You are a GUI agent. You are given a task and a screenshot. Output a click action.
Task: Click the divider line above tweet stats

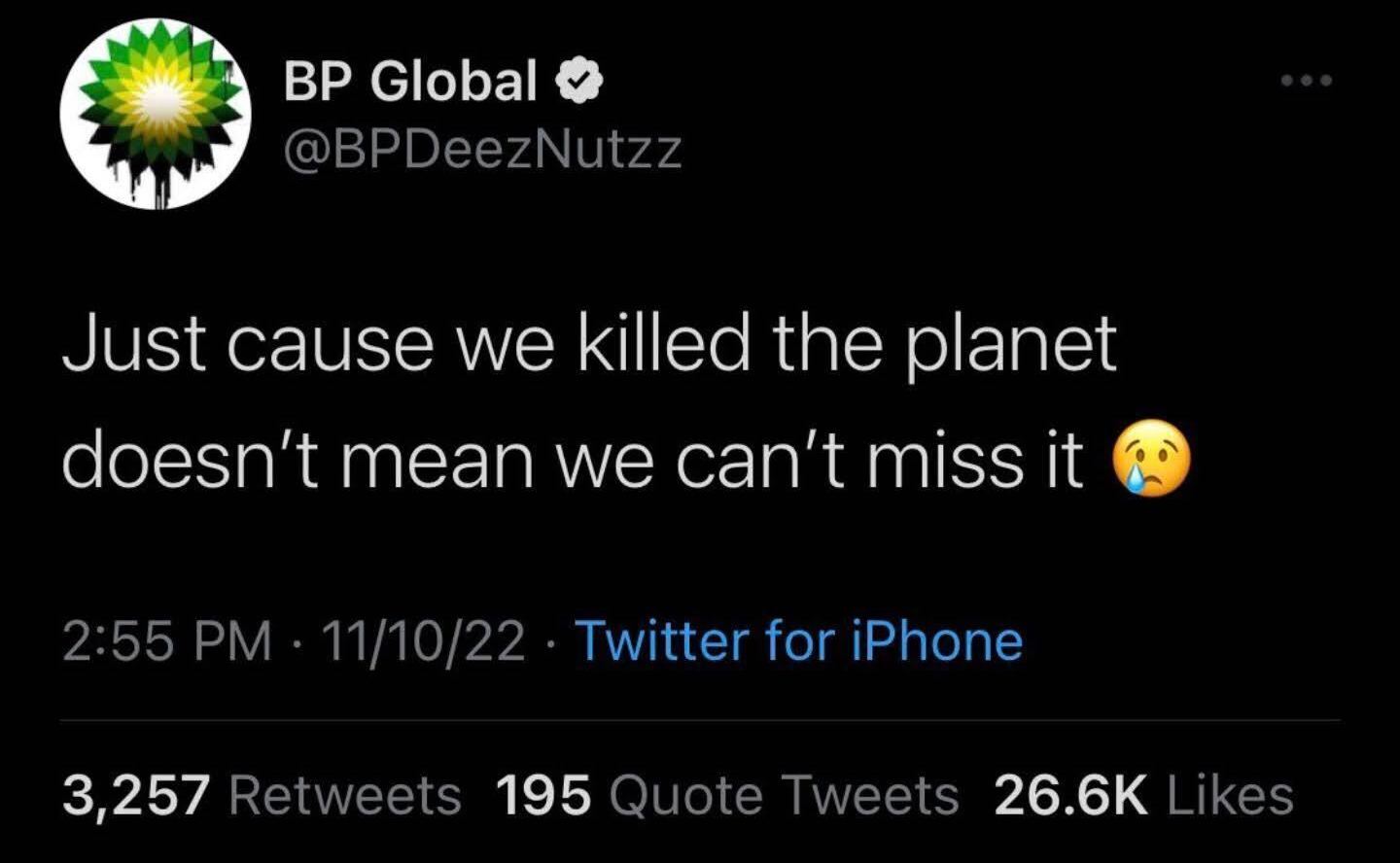[700, 721]
